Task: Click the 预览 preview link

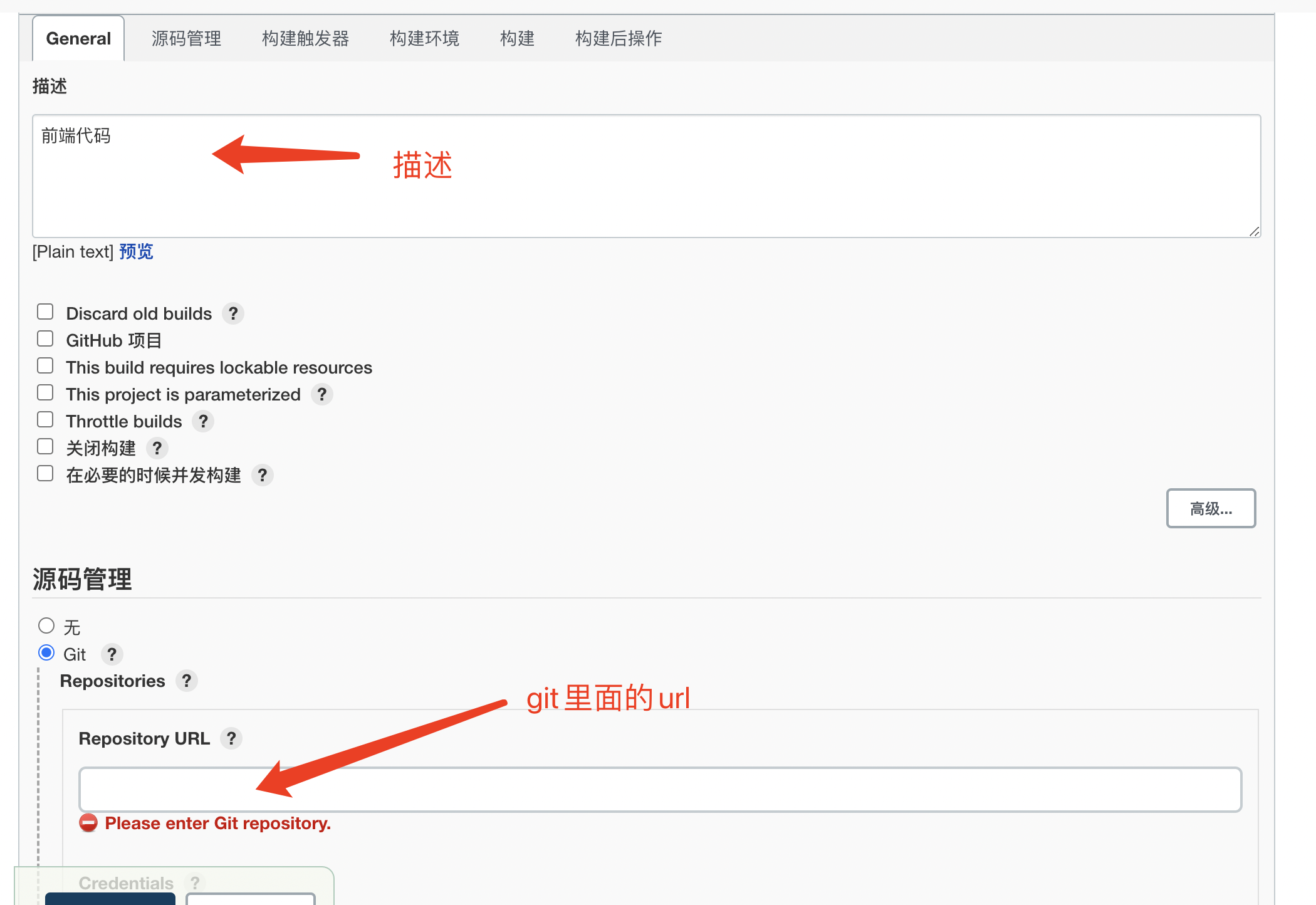Action: pyautogui.click(x=136, y=252)
